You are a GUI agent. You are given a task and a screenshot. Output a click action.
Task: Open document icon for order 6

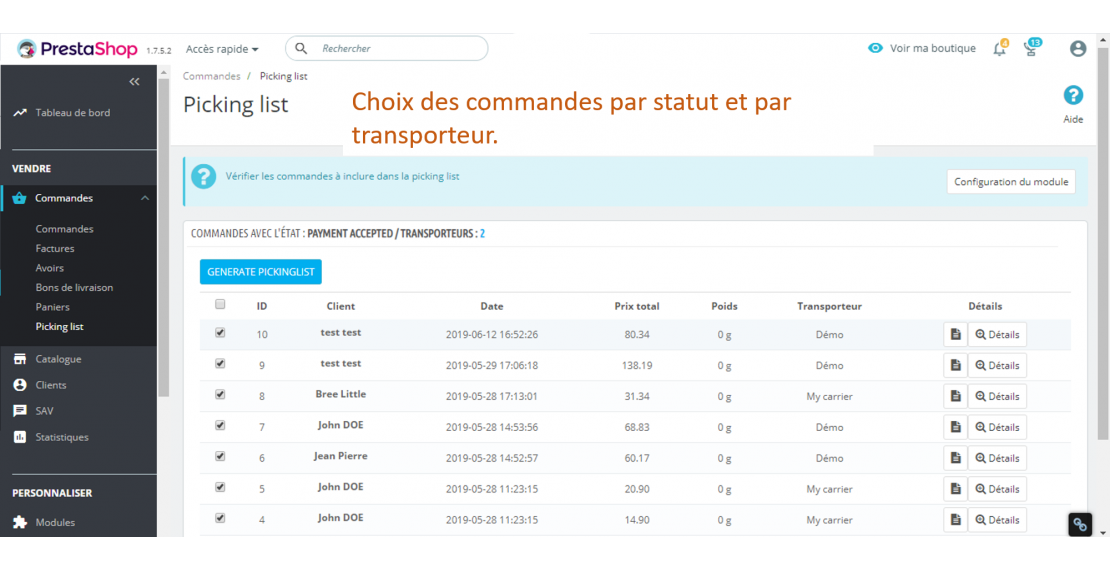point(955,458)
